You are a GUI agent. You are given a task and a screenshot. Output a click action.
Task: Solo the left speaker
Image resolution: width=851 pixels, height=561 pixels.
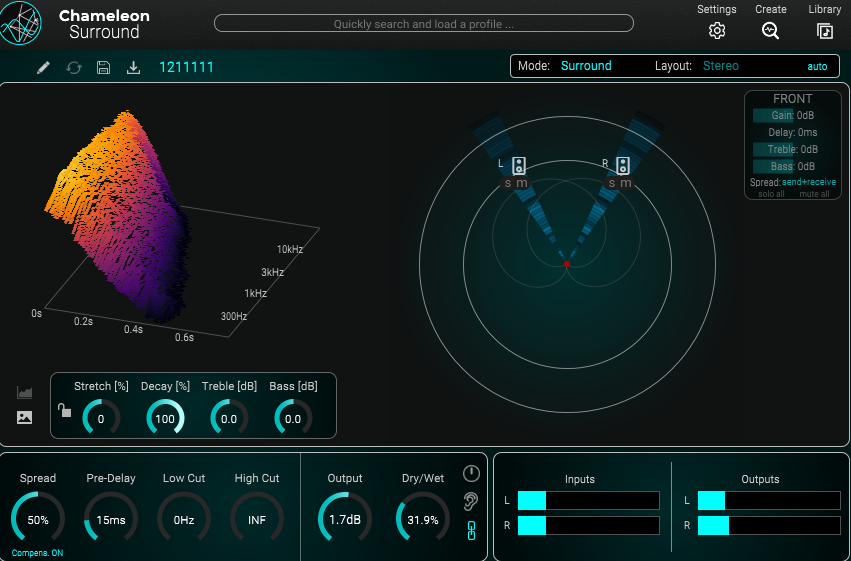point(508,183)
